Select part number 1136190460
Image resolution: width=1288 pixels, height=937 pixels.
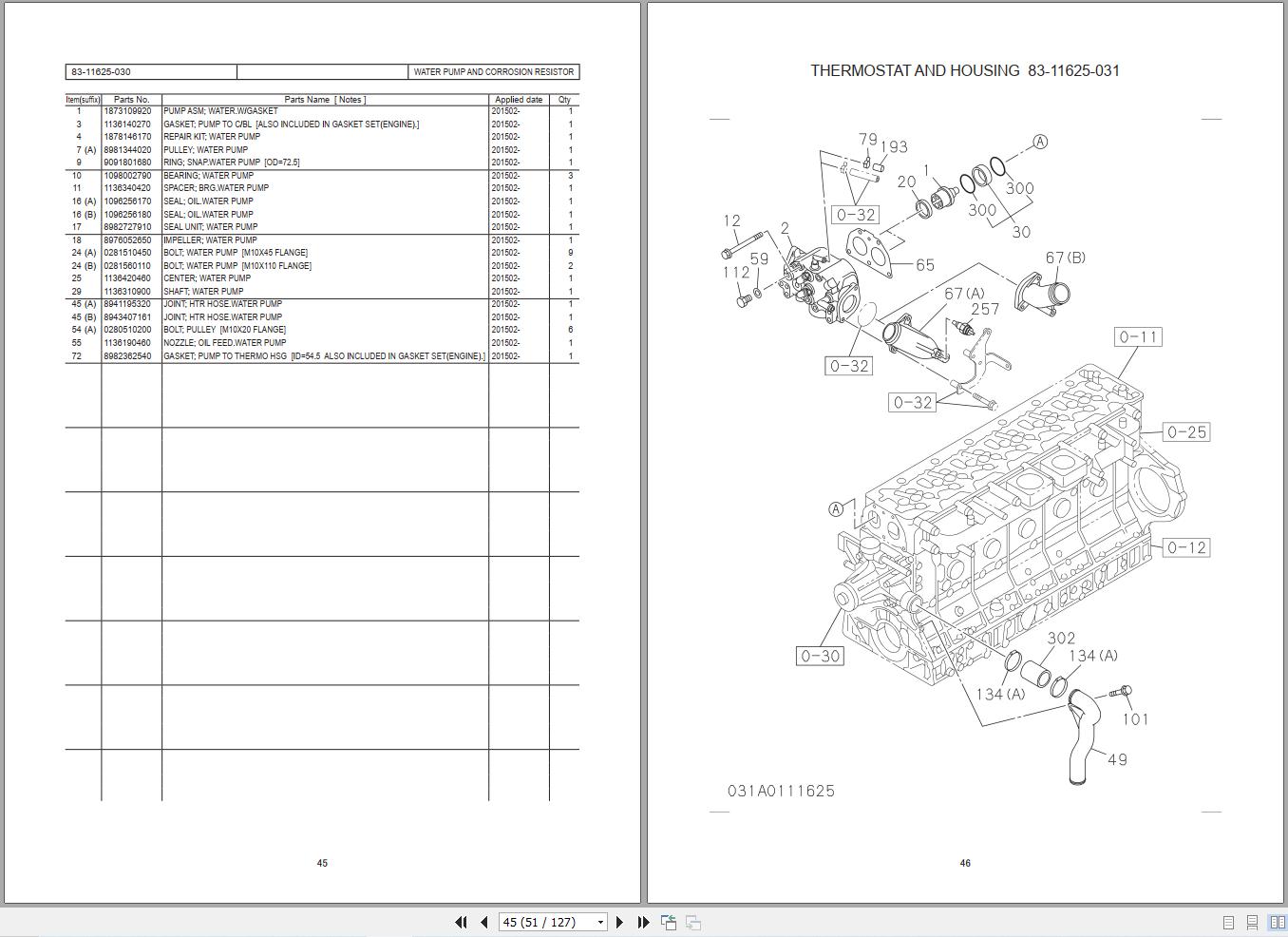(127, 343)
